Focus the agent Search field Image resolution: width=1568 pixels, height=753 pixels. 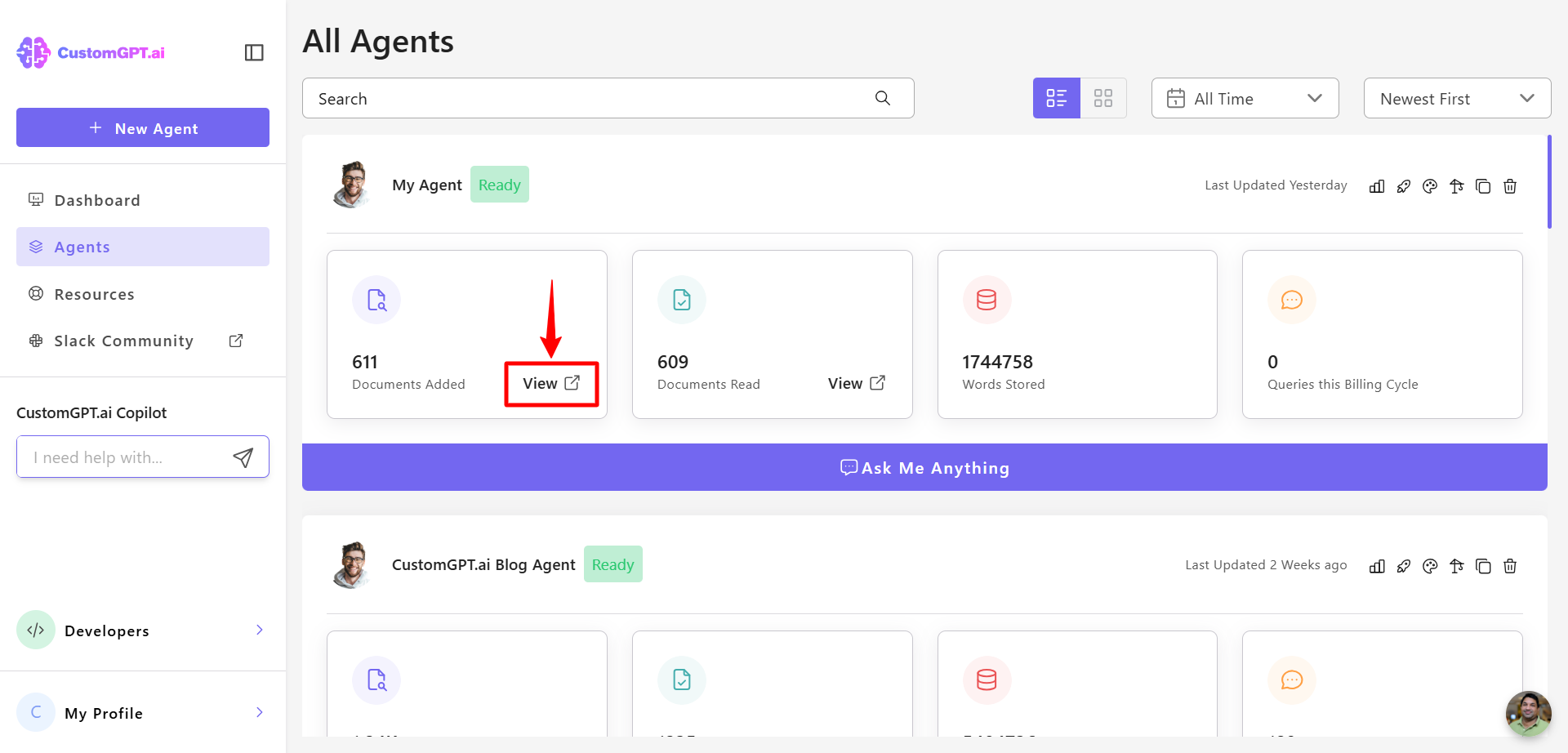pyautogui.click(x=608, y=98)
